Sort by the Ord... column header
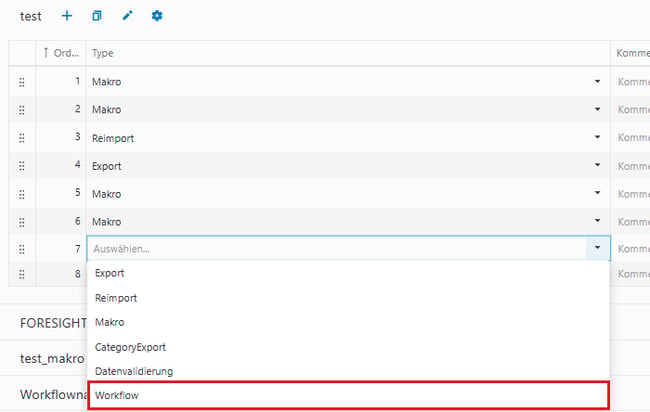This screenshot has height=412, width=650. pos(61,53)
